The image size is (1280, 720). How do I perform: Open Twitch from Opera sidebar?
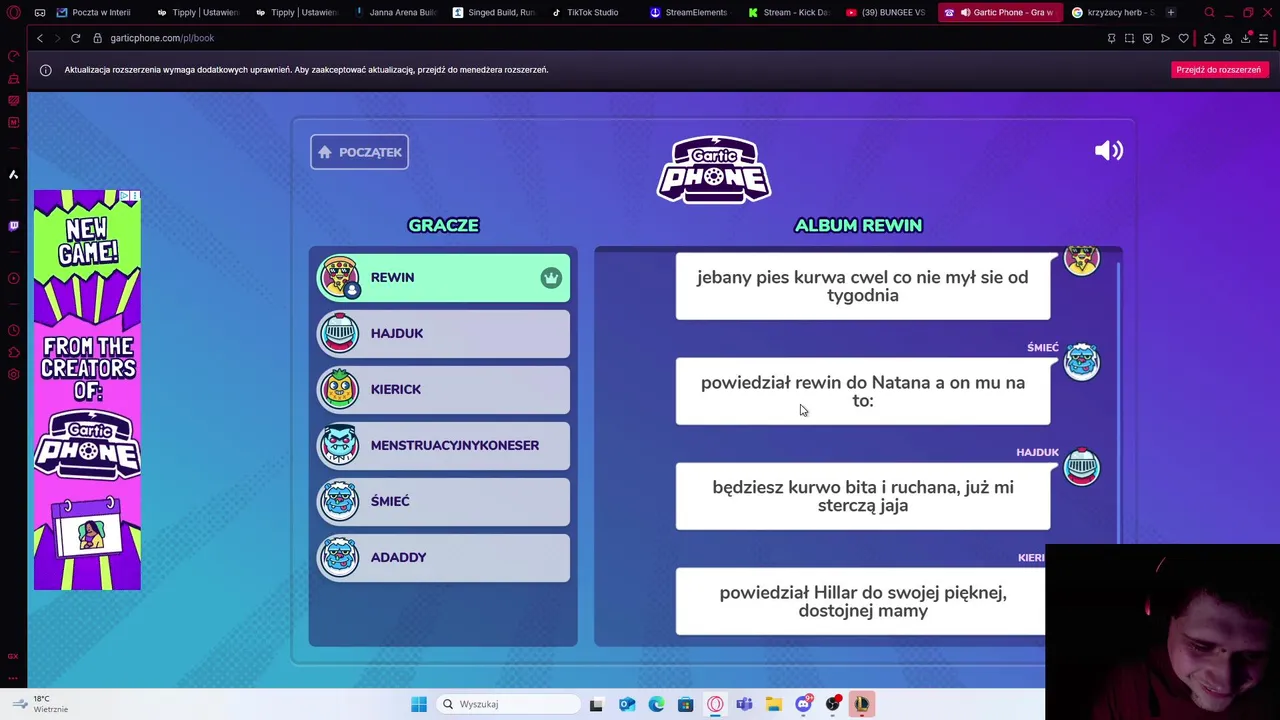13,226
